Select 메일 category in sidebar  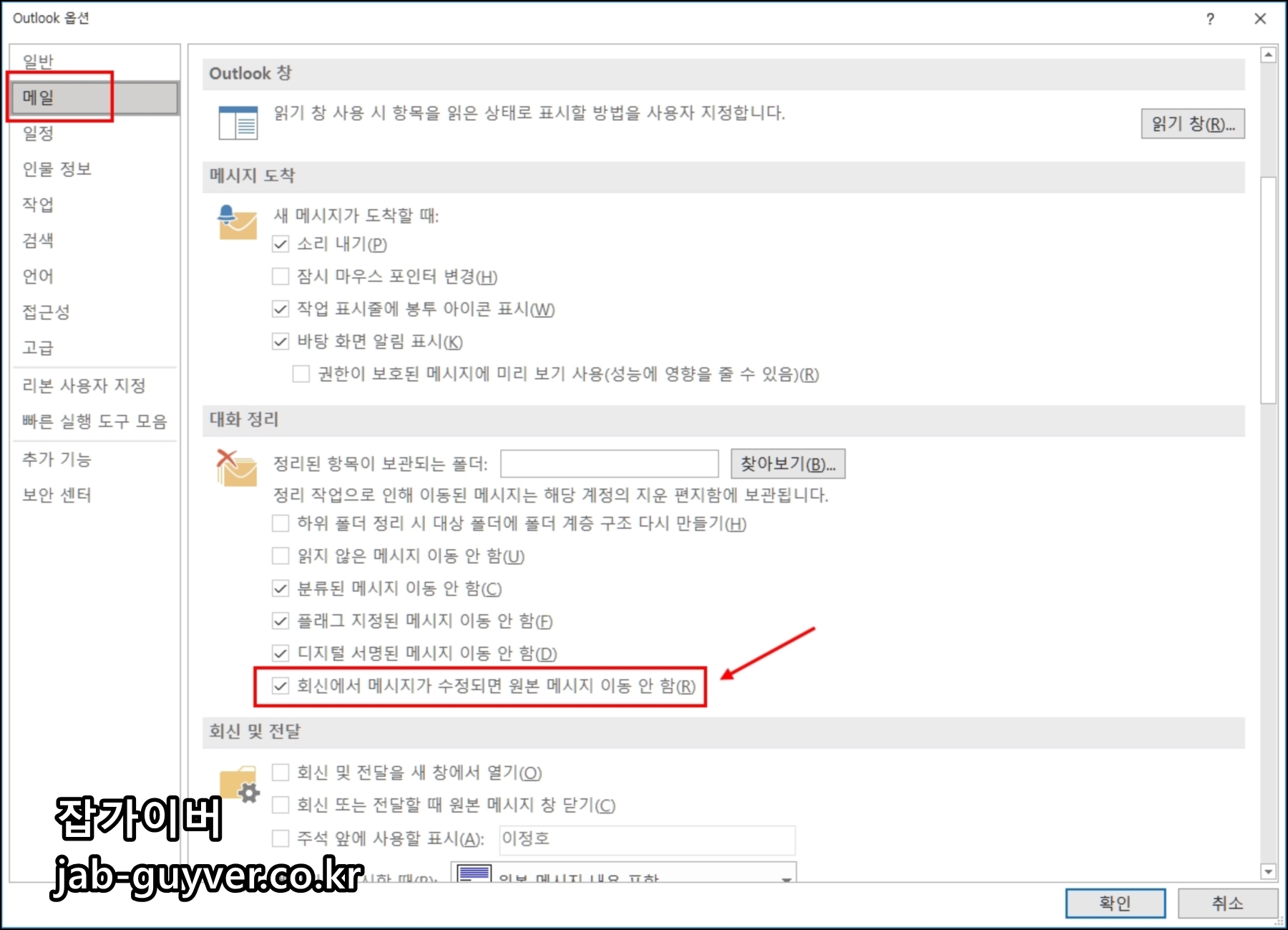coord(94,97)
